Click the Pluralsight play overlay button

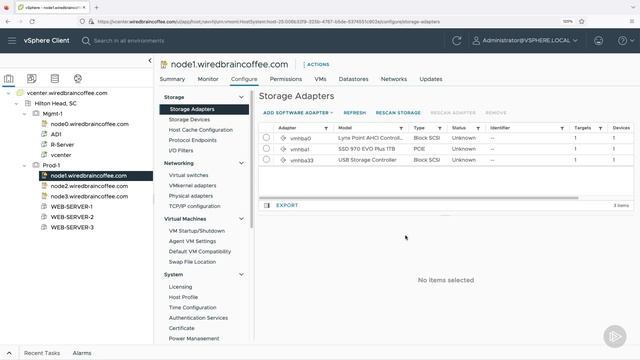point(615,336)
